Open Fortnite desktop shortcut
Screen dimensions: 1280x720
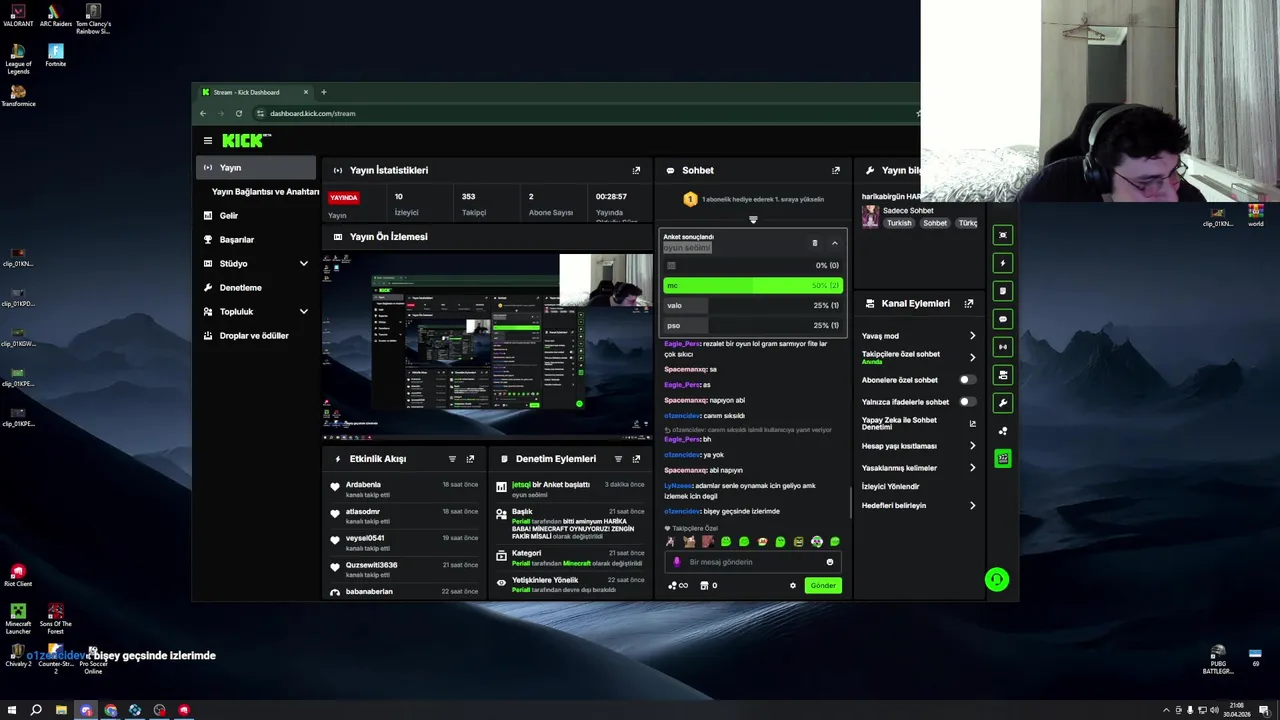tap(55, 55)
